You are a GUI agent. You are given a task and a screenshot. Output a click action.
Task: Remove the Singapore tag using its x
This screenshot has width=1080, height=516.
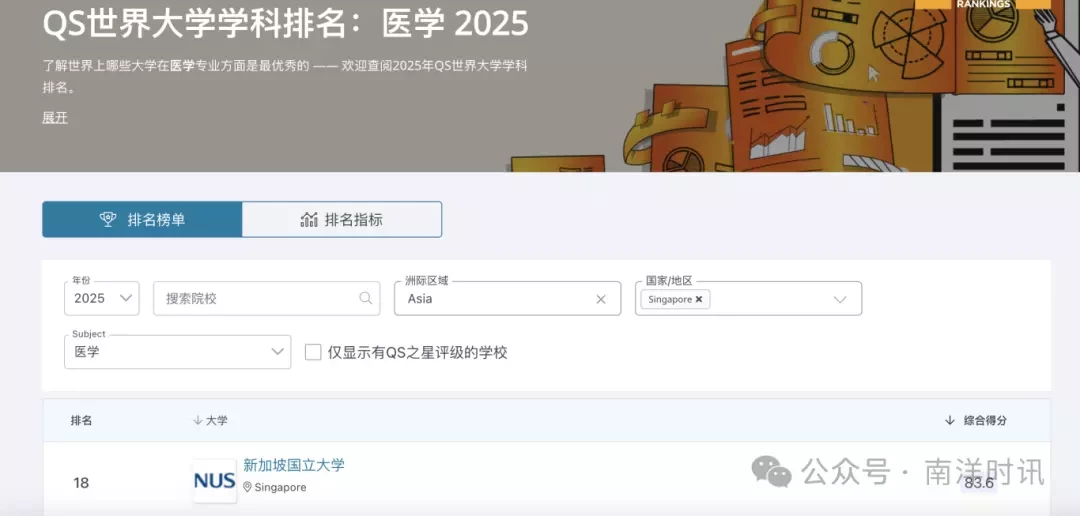[x=698, y=300]
